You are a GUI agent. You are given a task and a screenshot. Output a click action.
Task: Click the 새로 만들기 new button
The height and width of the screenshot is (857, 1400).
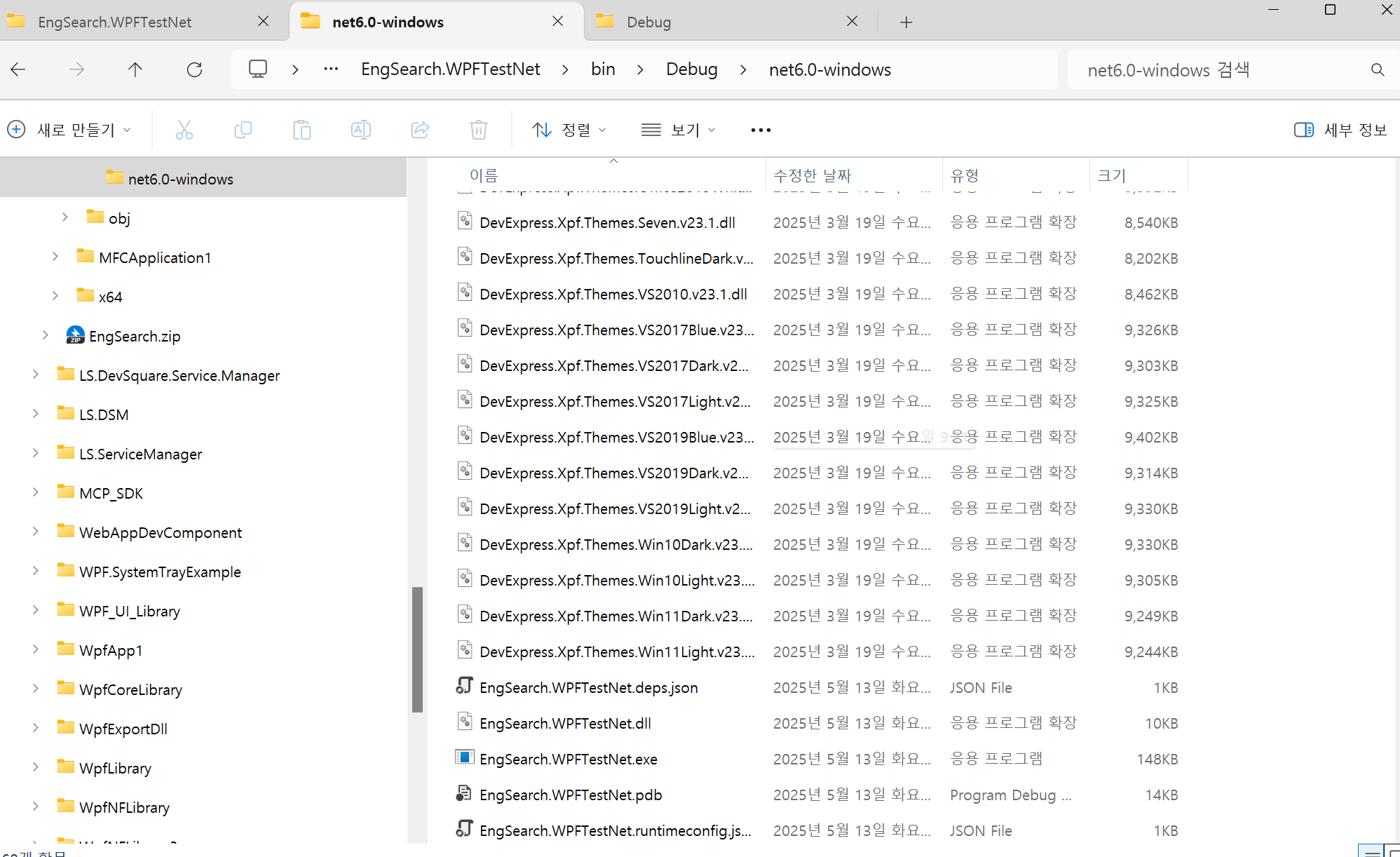(x=69, y=130)
